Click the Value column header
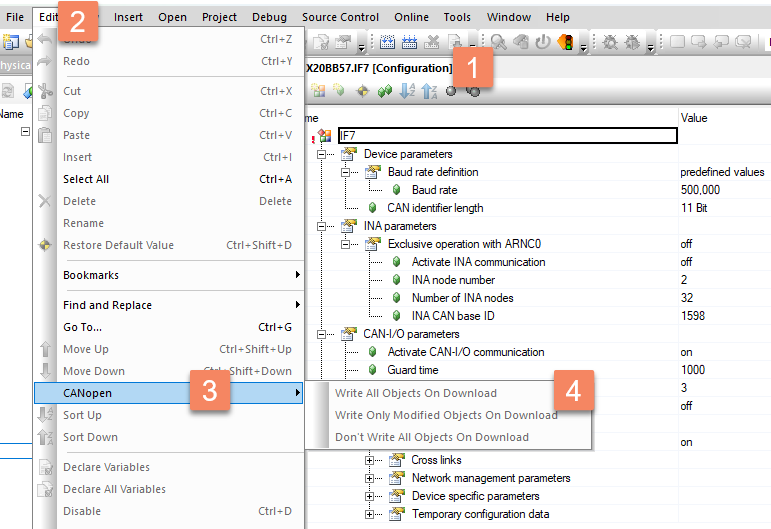The image size is (771, 529). tap(694, 118)
